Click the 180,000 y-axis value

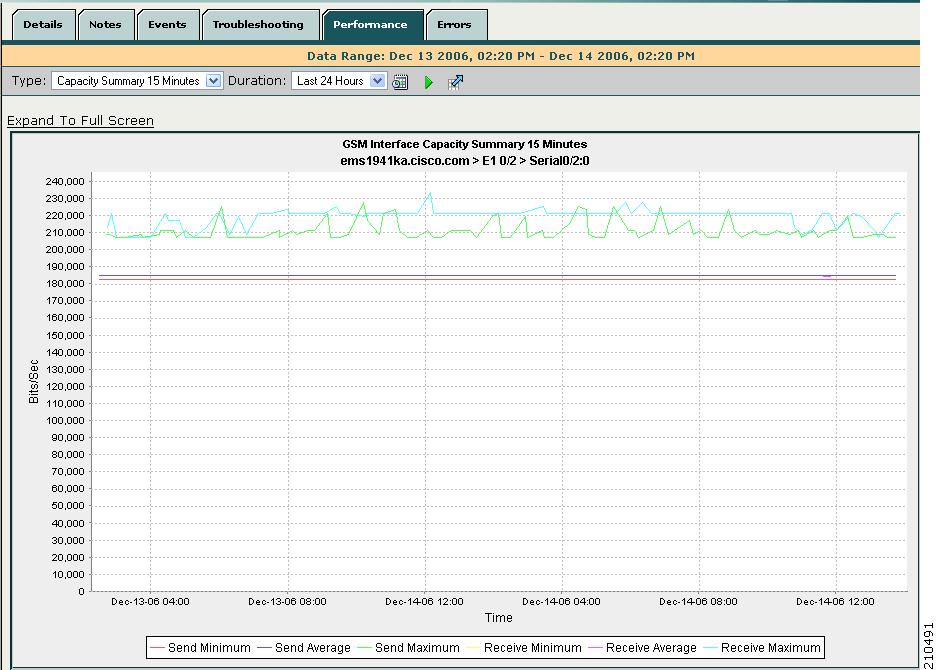click(65, 284)
